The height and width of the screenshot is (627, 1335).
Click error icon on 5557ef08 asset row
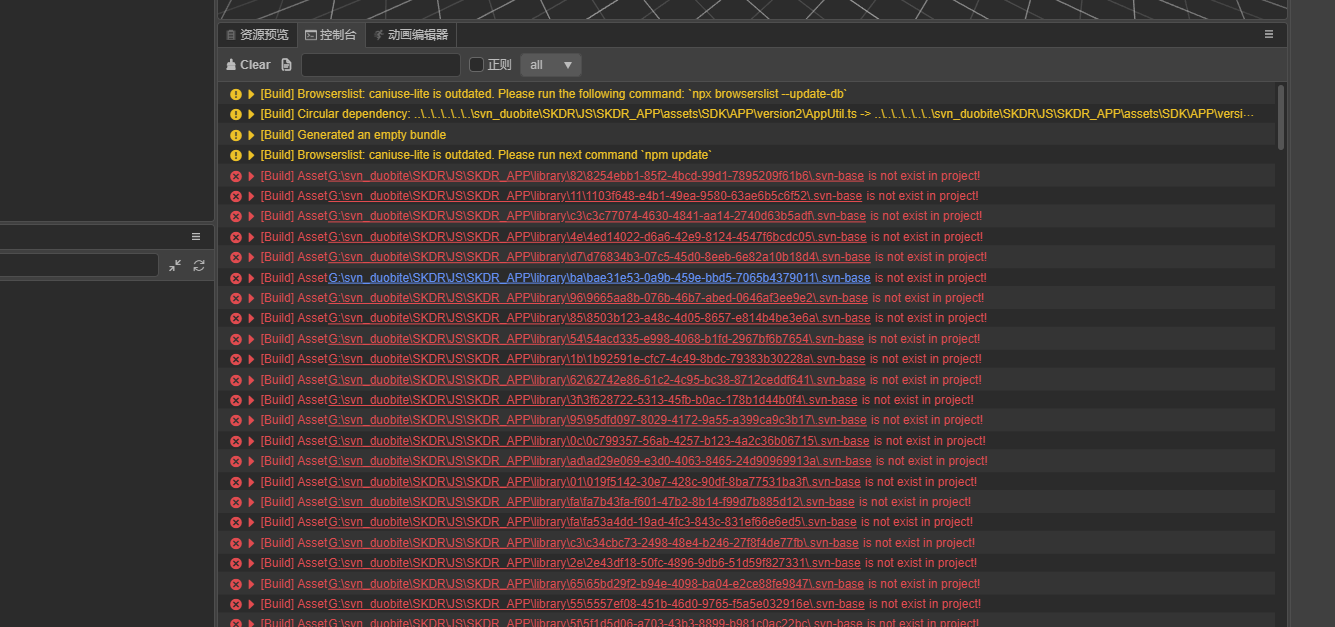[236, 604]
